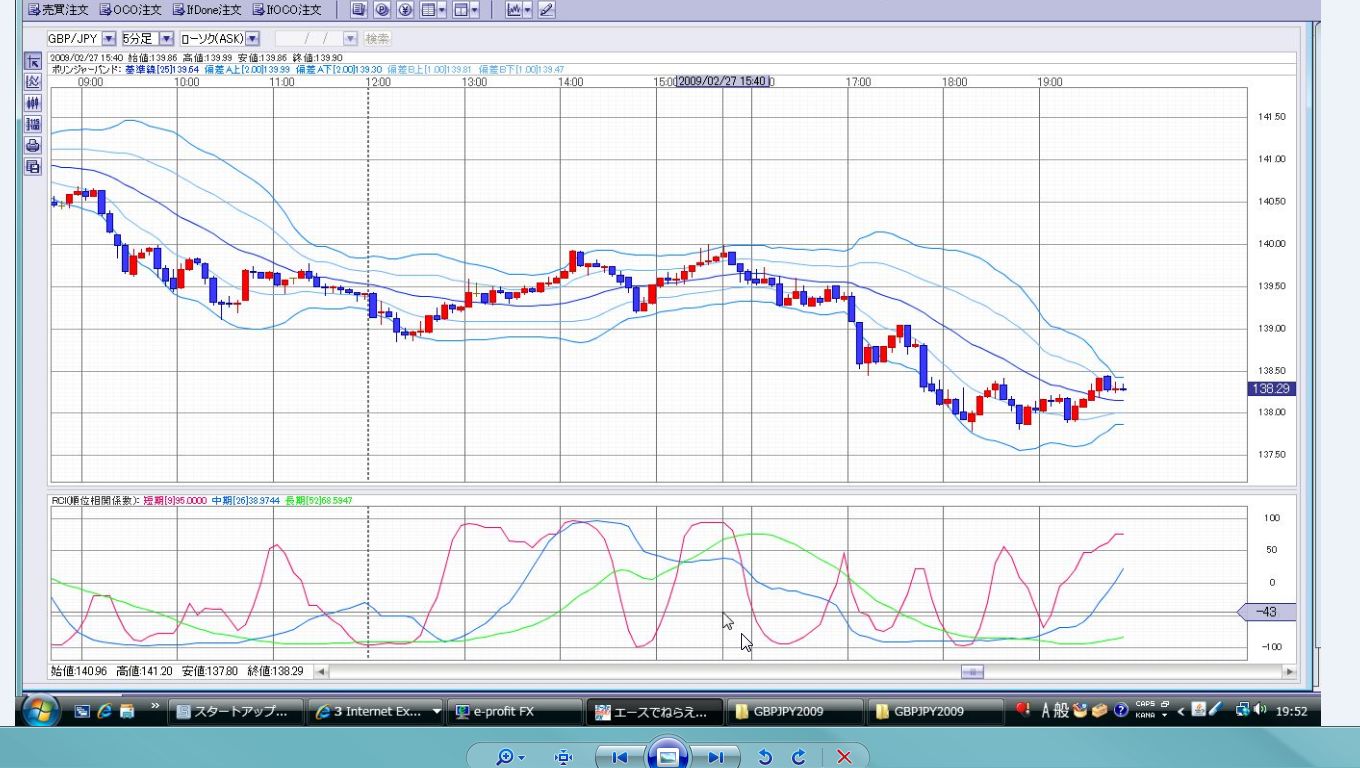Click the window layout icon in toolbar

tap(460, 10)
